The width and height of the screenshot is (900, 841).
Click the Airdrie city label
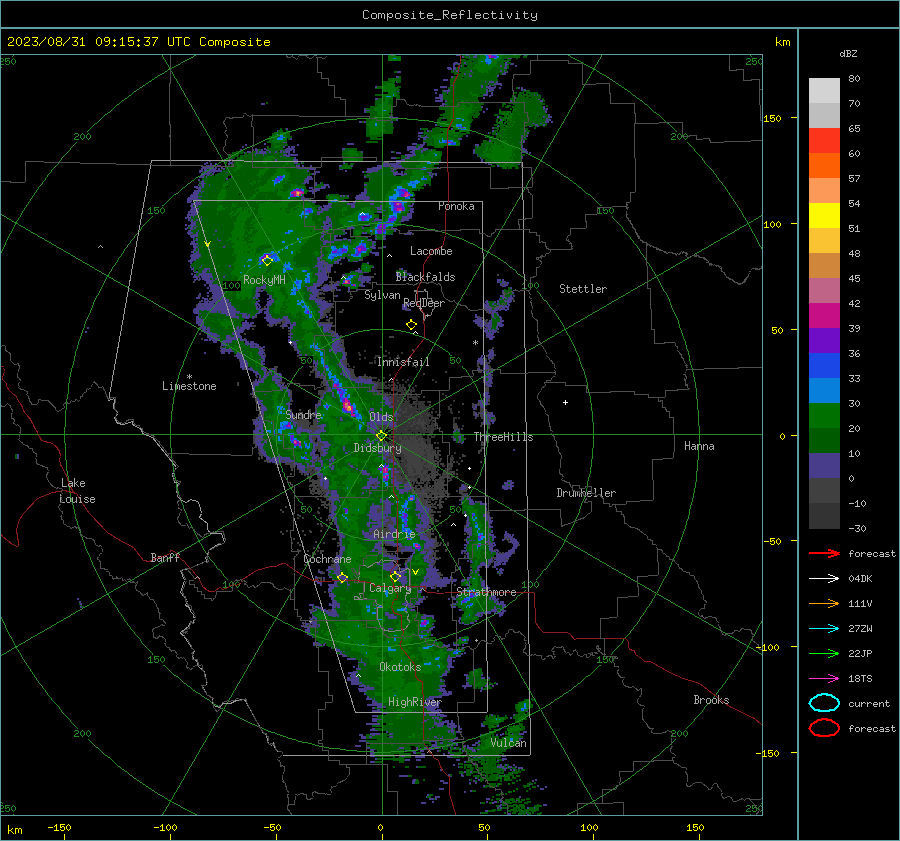(x=394, y=534)
